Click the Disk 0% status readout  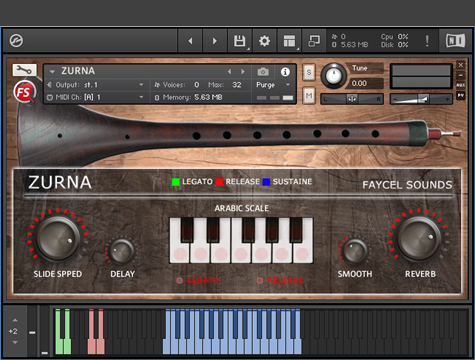pos(395,45)
